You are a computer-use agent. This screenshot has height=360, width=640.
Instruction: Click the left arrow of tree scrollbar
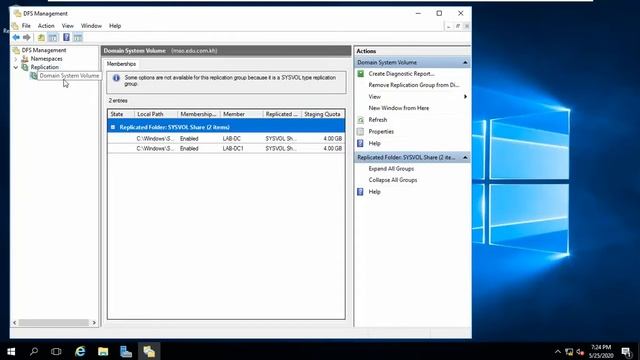click(15, 322)
